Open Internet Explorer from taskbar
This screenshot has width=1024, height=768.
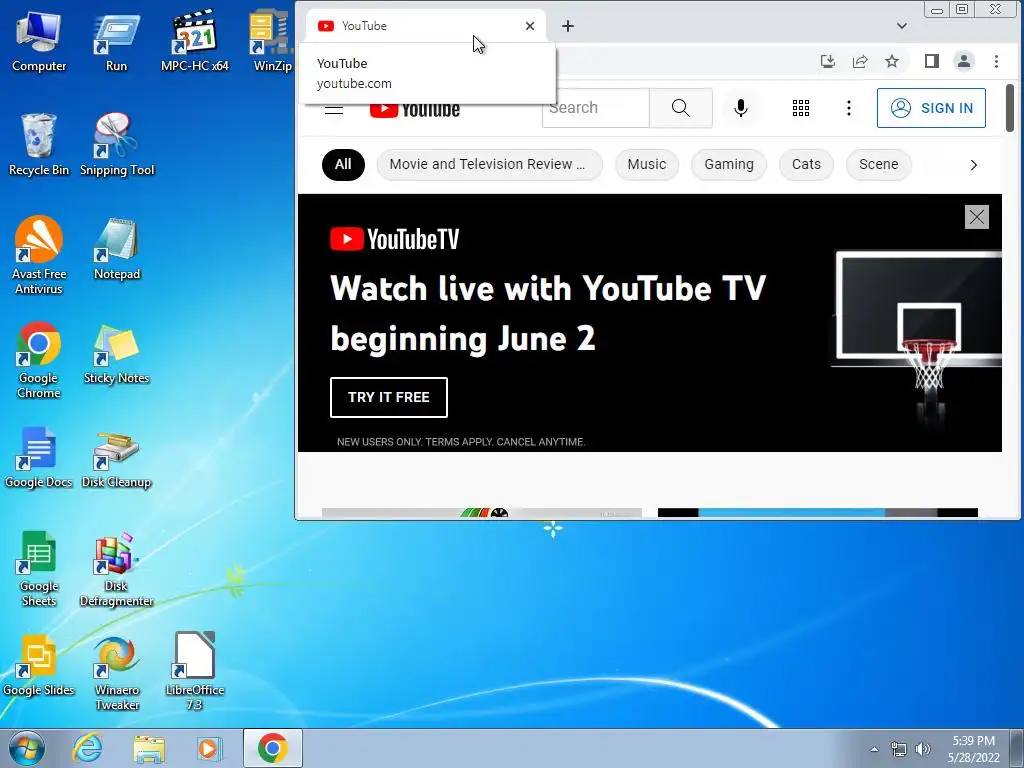(x=87, y=748)
